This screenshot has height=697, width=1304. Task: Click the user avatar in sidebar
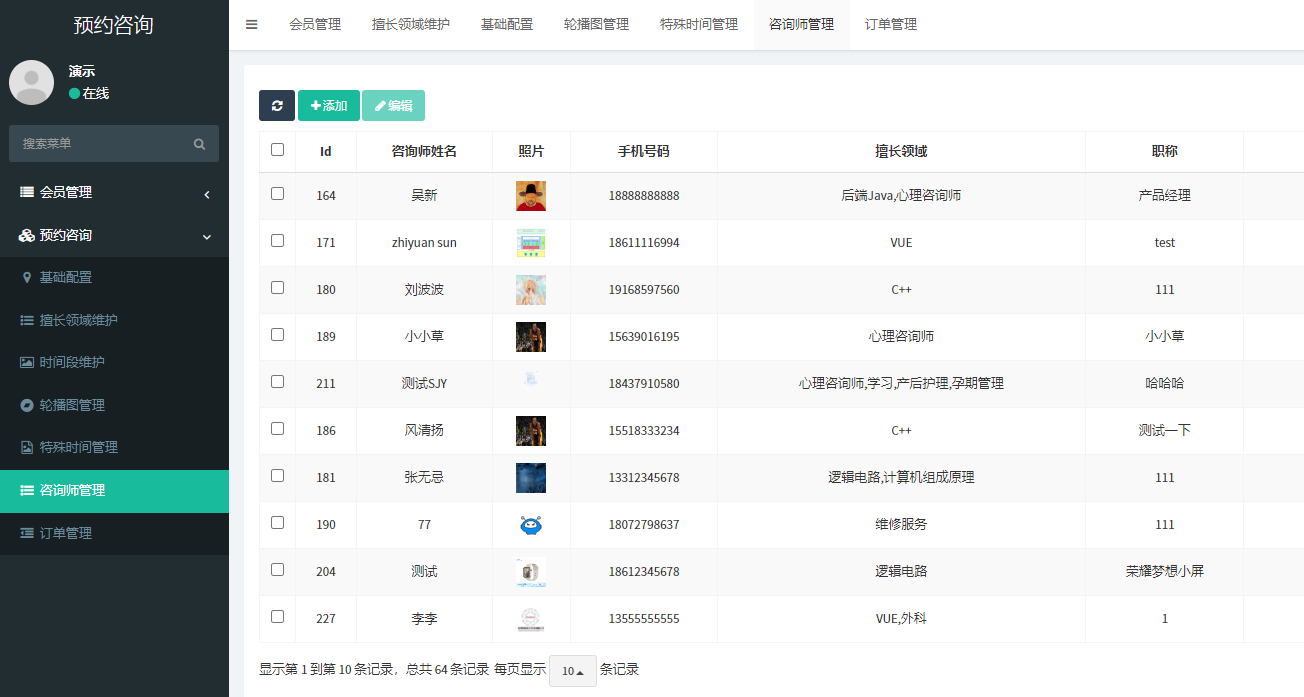pyautogui.click(x=31, y=82)
